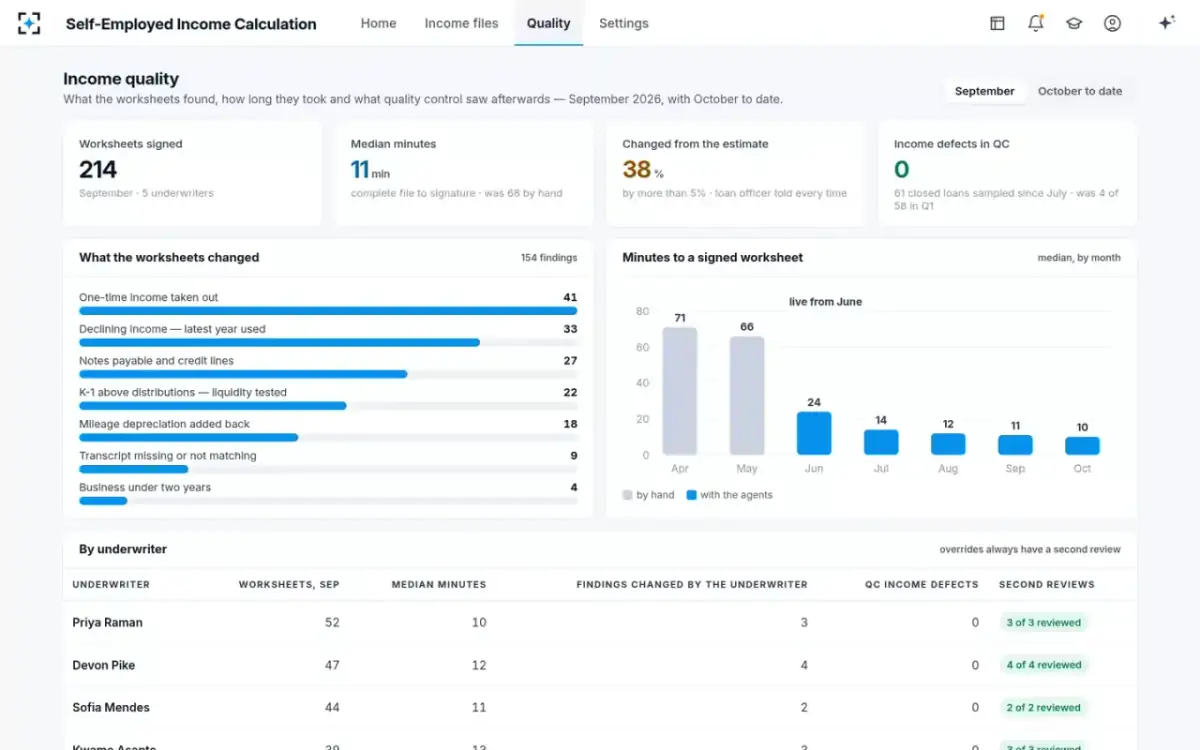This screenshot has width=1200, height=750.
Task: Click "Transcript missing or not matching" label
Action: (168, 456)
